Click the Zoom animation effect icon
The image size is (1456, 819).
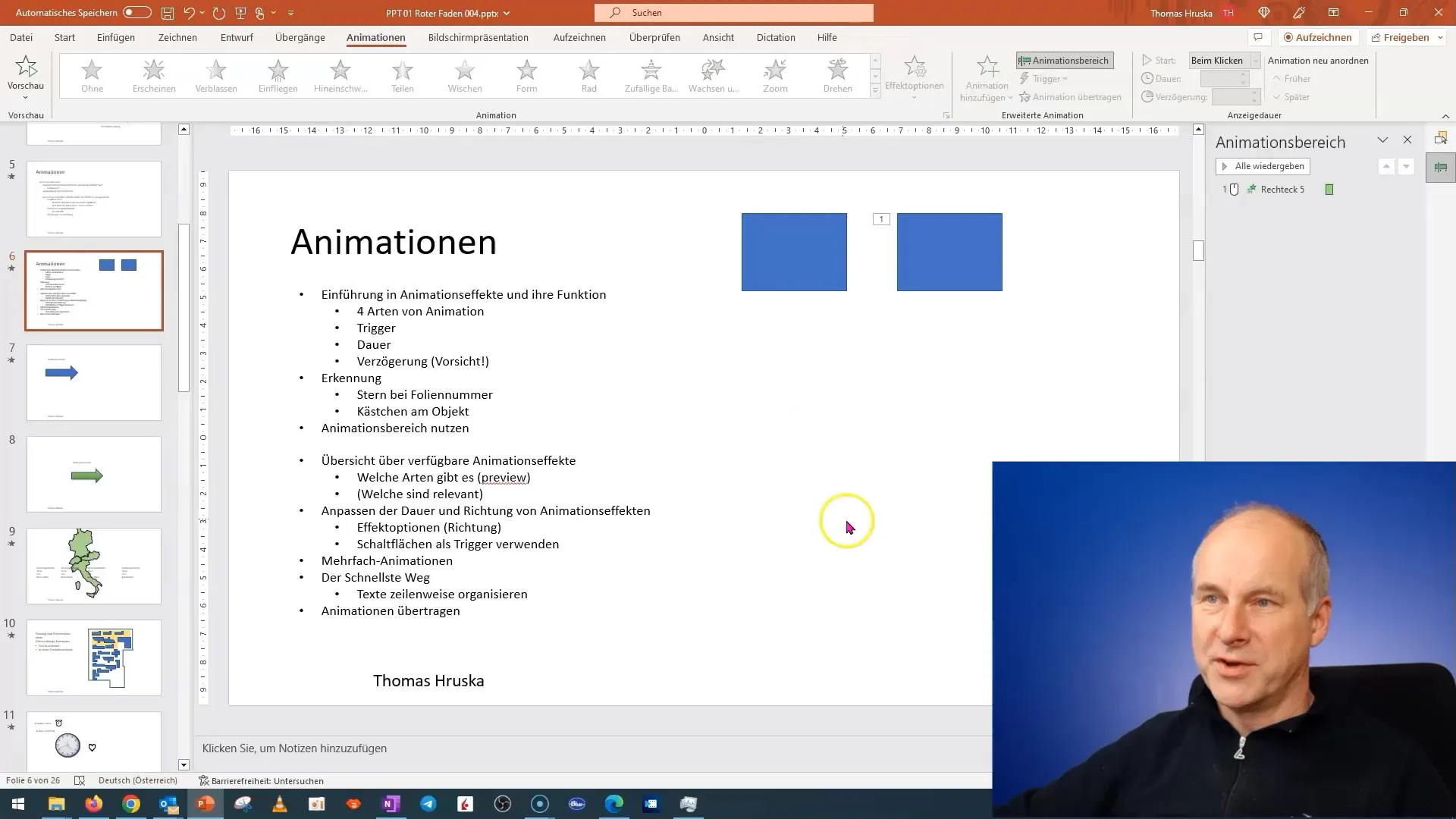click(775, 74)
